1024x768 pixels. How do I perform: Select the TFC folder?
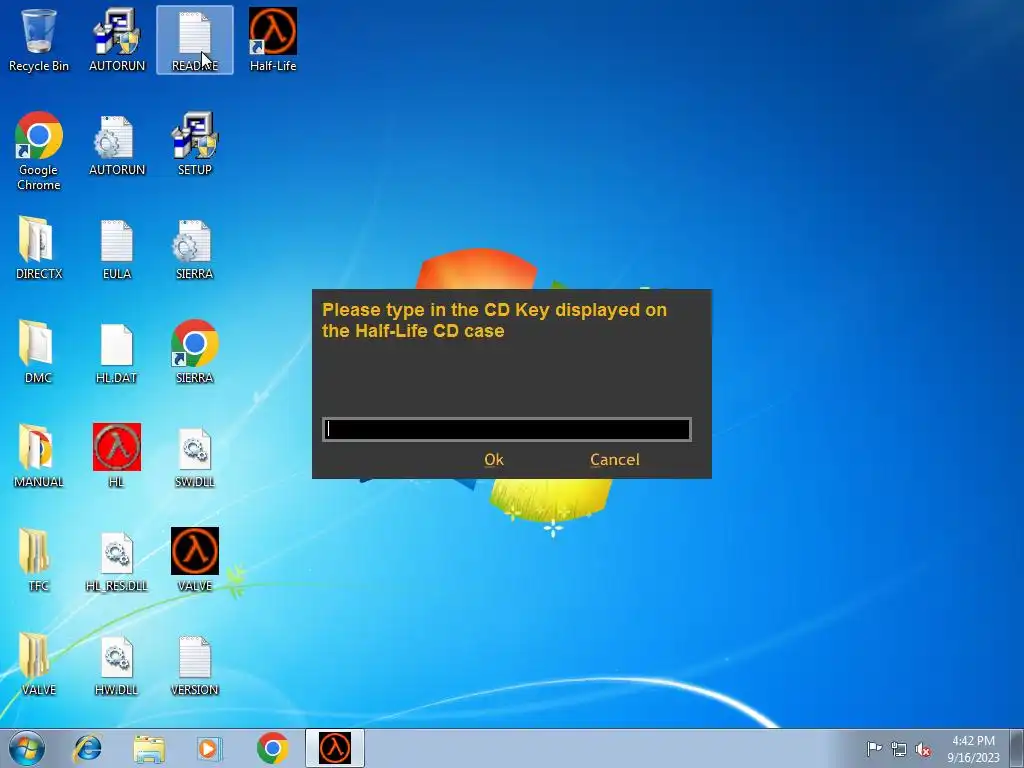[x=39, y=560]
